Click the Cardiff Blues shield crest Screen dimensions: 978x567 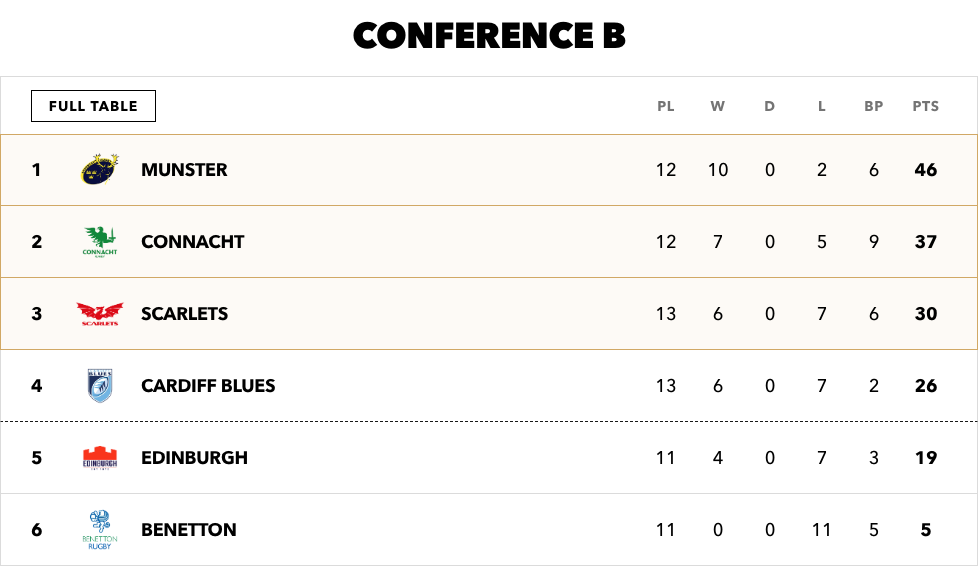[x=100, y=385]
